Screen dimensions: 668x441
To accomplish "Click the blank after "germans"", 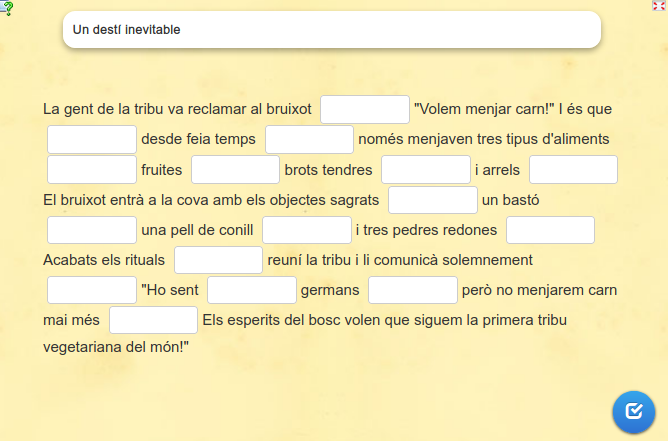I will 413,290.
